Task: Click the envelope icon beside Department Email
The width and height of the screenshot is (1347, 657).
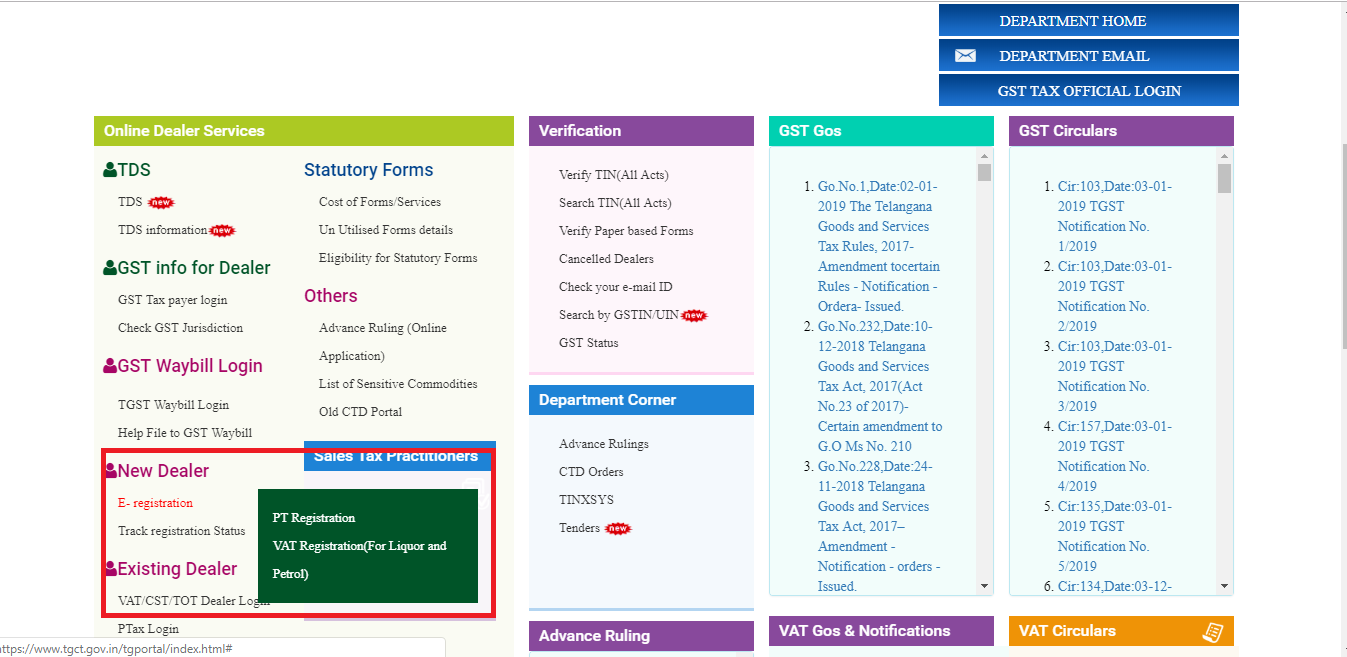Action: [x=965, y=56]
